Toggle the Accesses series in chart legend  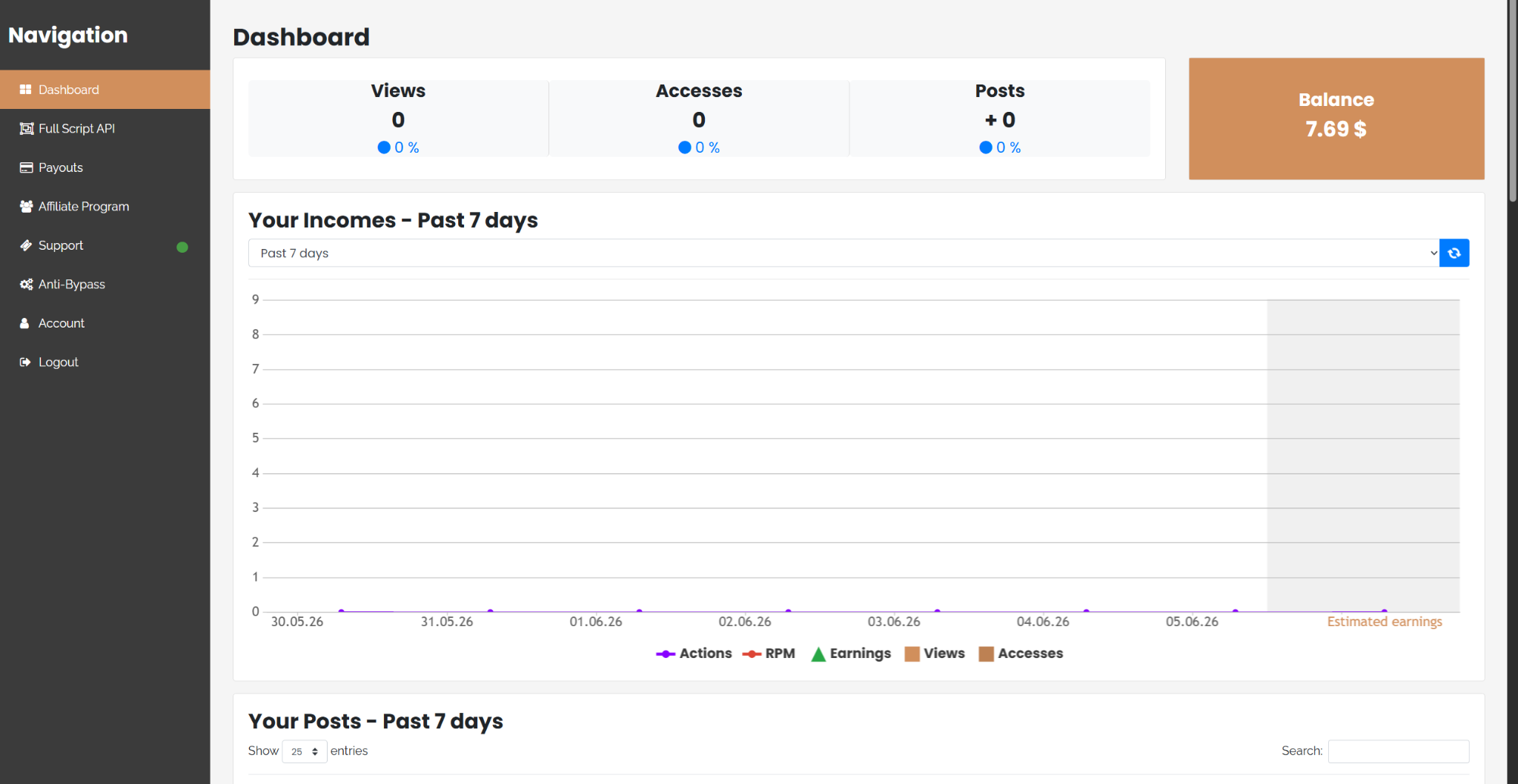coord(1021,654)
